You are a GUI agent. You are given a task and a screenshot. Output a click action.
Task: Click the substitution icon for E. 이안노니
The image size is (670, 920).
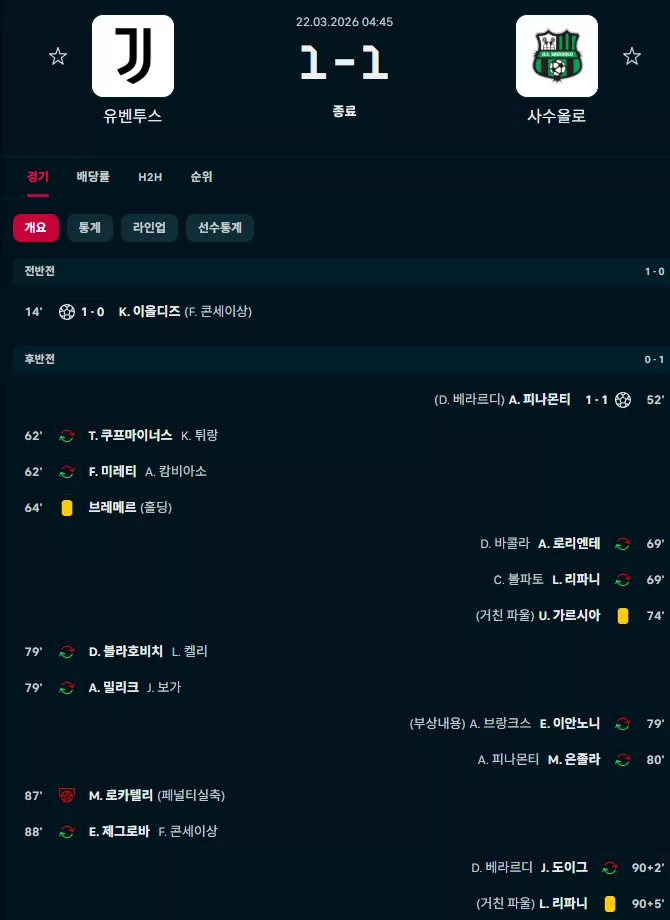[623, 723]
